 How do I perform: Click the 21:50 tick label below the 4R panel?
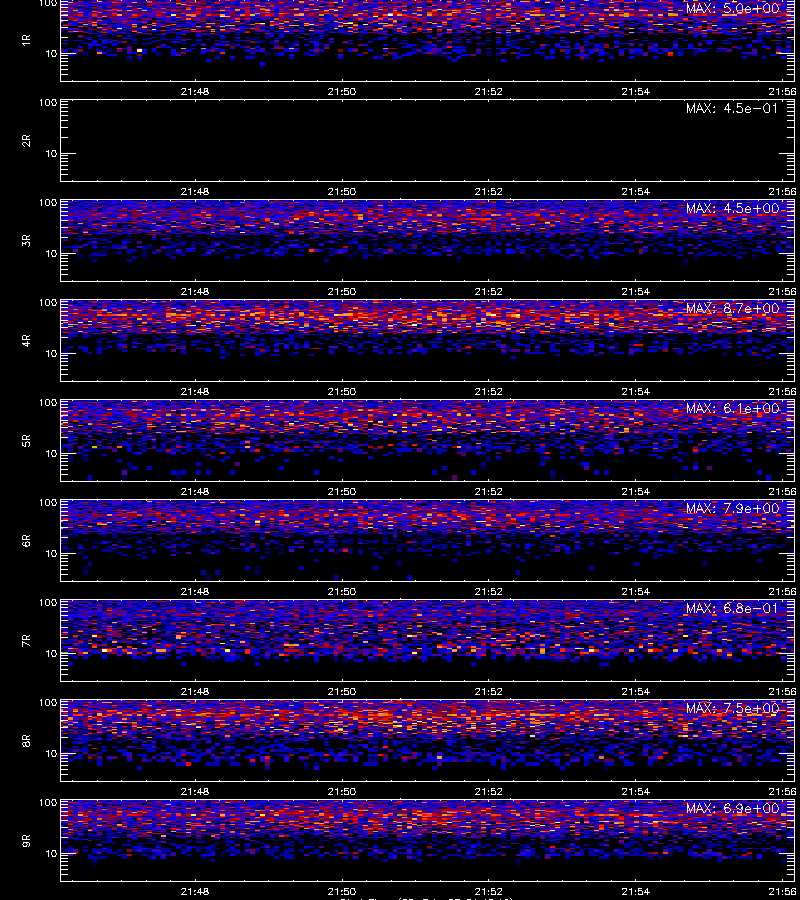(x=342, y=391)
